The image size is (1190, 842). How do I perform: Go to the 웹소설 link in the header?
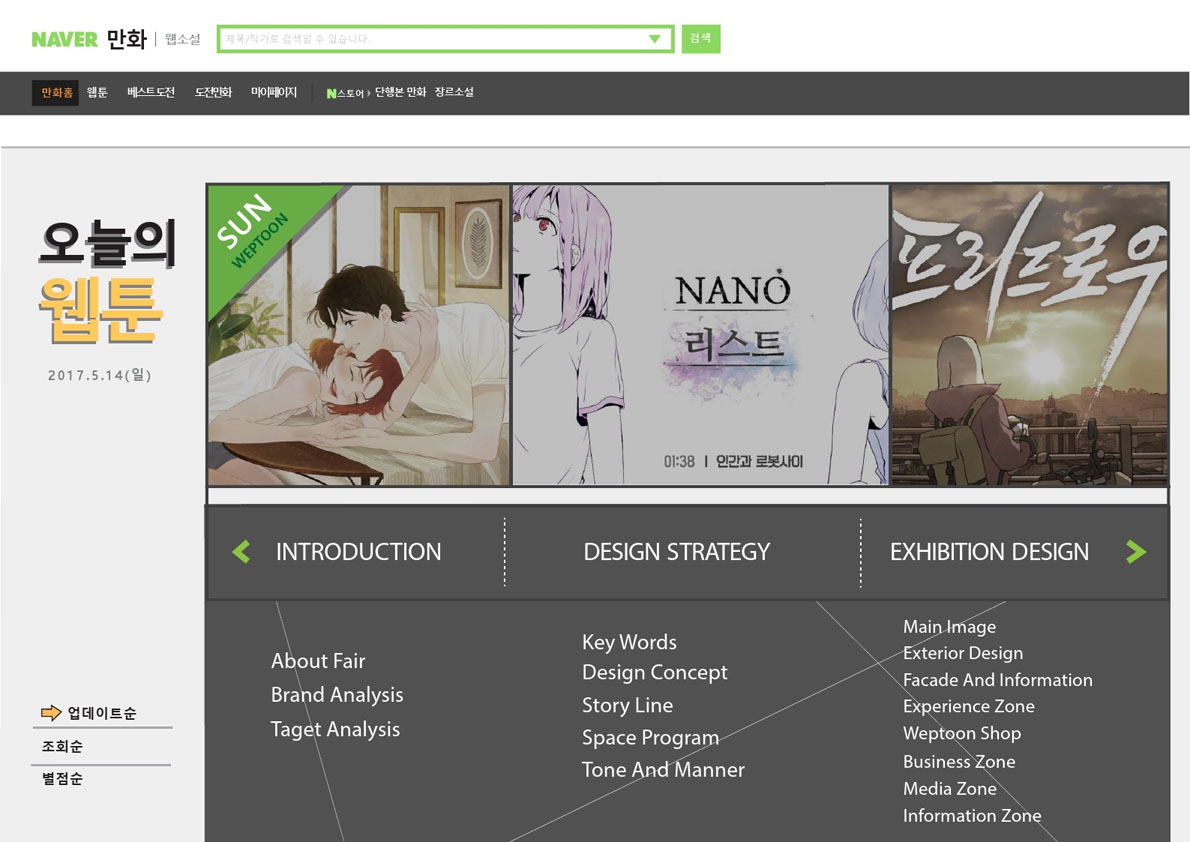pos(183,39)
